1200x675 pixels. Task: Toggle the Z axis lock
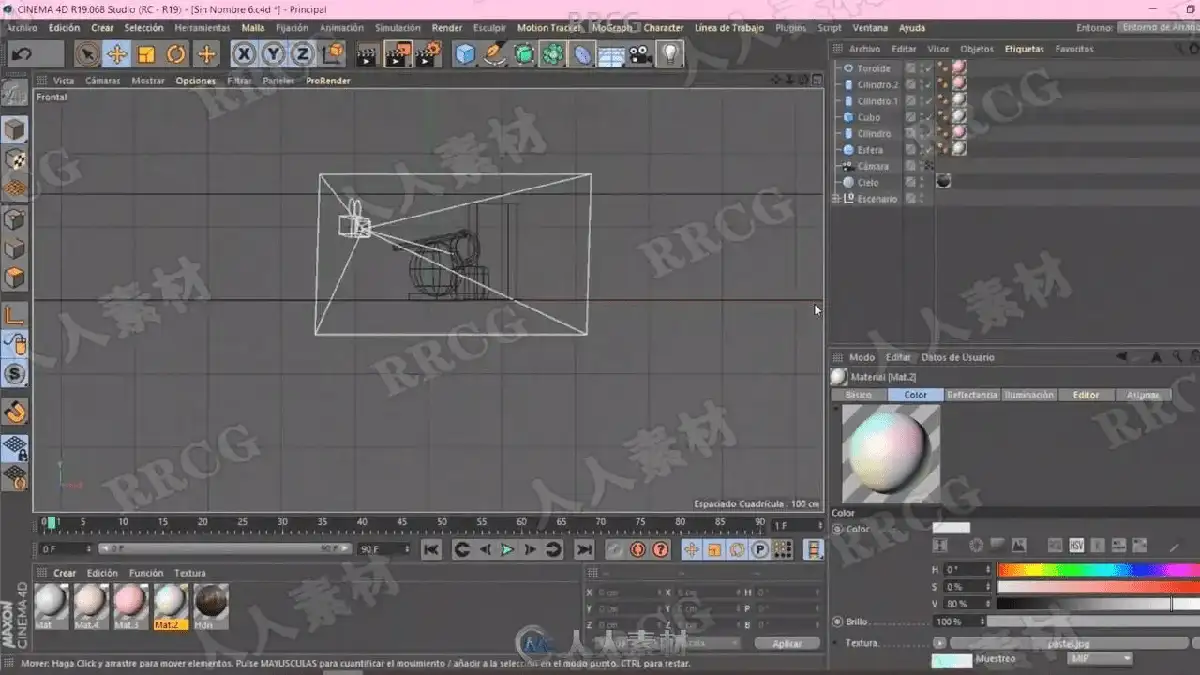tap(302, 54)
